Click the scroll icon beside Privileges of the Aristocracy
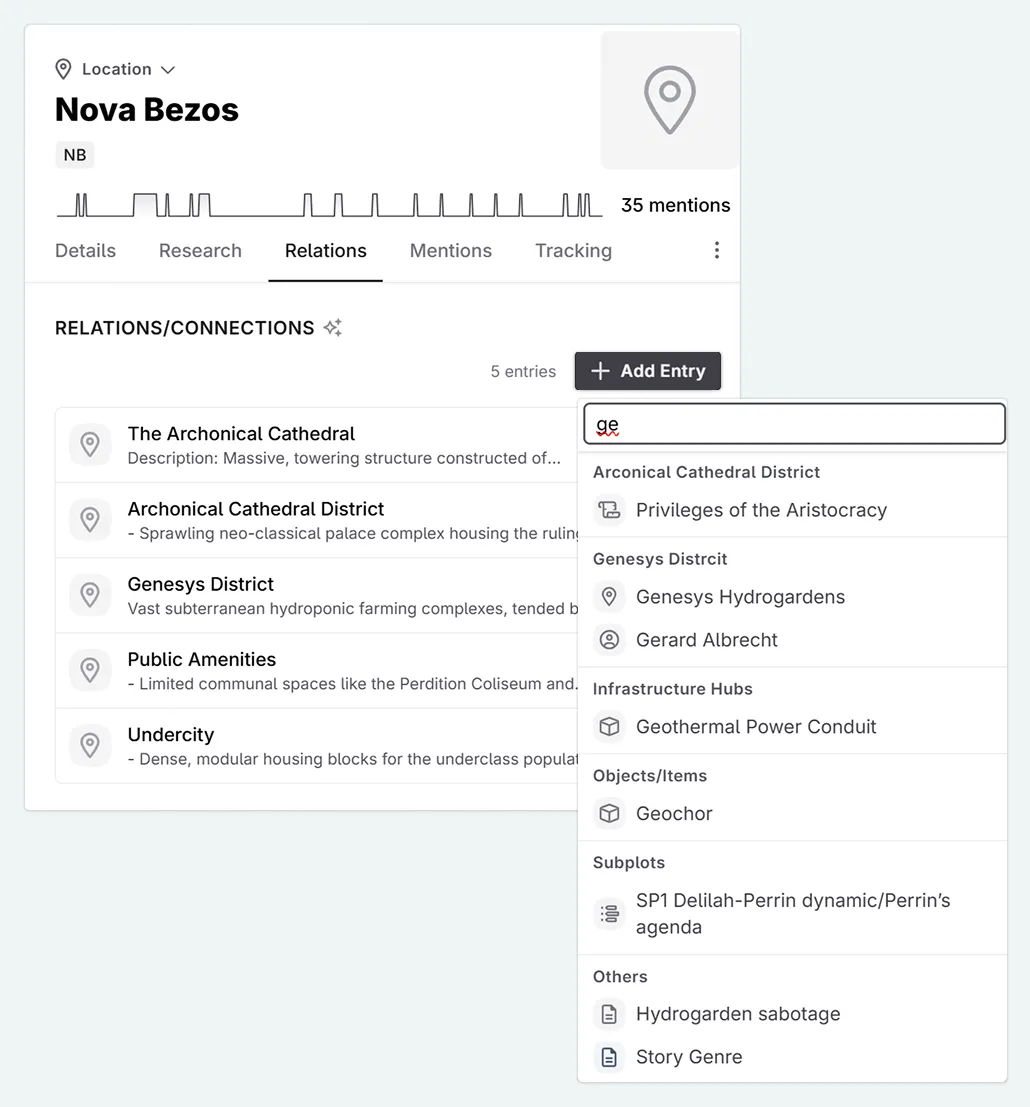Image resolution: width=1030 pixels, height=1107 pixels. point(609,510)
